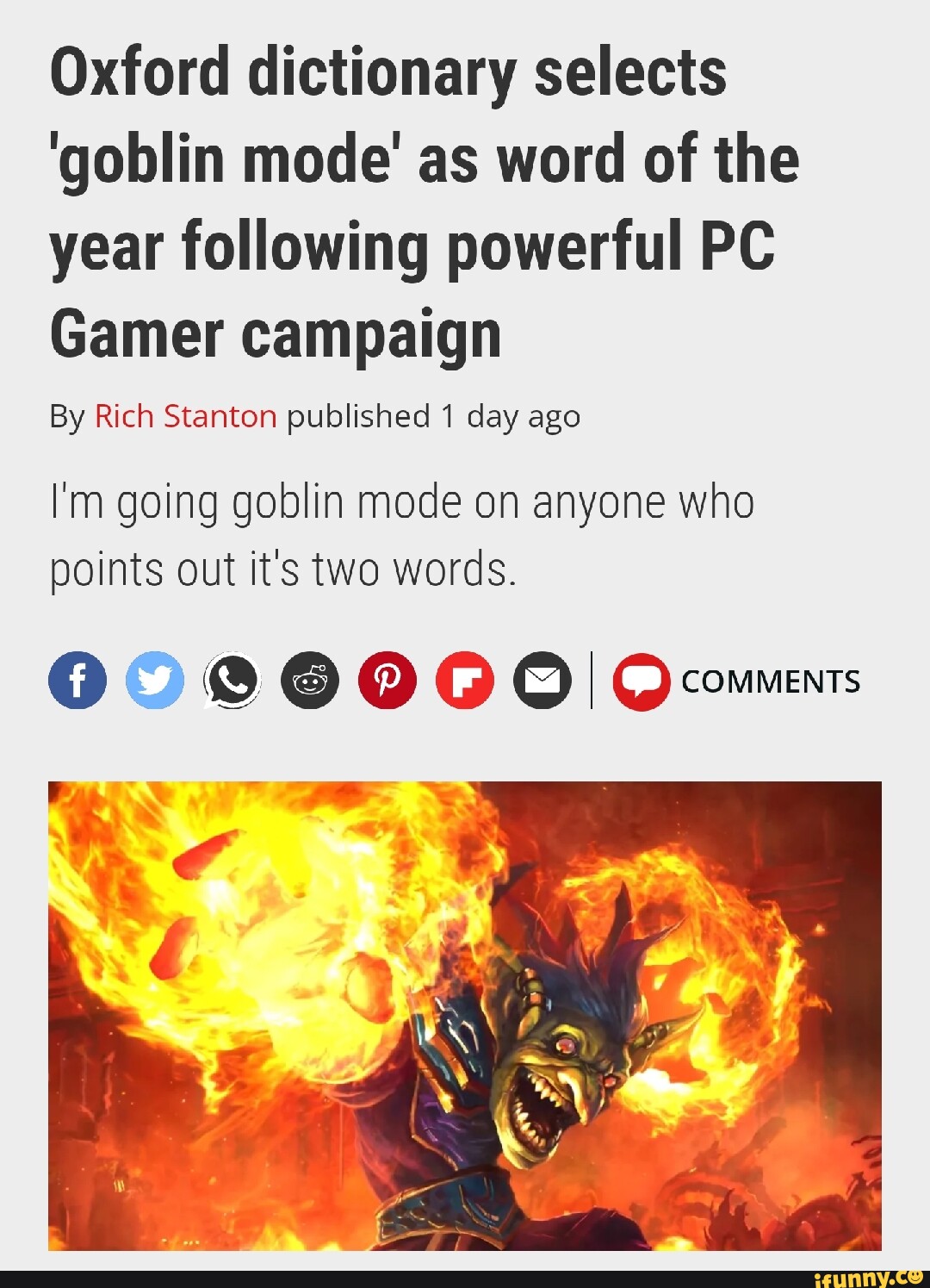The height and width of the screenshot is (1288, 930).
Task: Tweet the article via the Twitter icon
Action: [x=155, y=681]
